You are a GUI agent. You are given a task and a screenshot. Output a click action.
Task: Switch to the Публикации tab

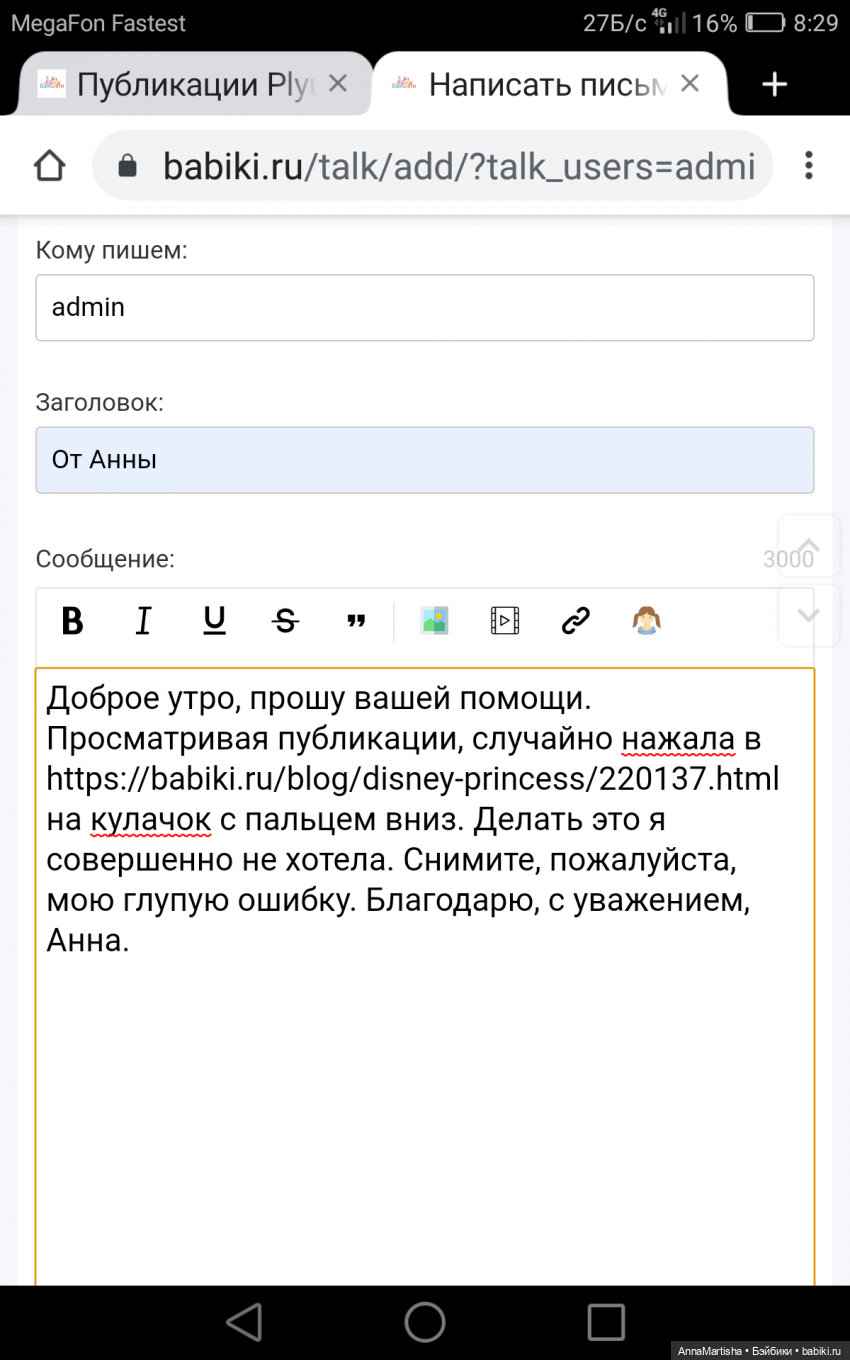(180, 85)
